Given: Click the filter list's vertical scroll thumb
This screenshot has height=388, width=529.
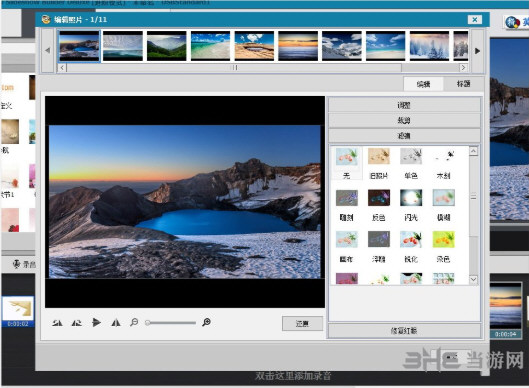Looking at the screenshot, I should pyautogui.click(x=473, y=196).
